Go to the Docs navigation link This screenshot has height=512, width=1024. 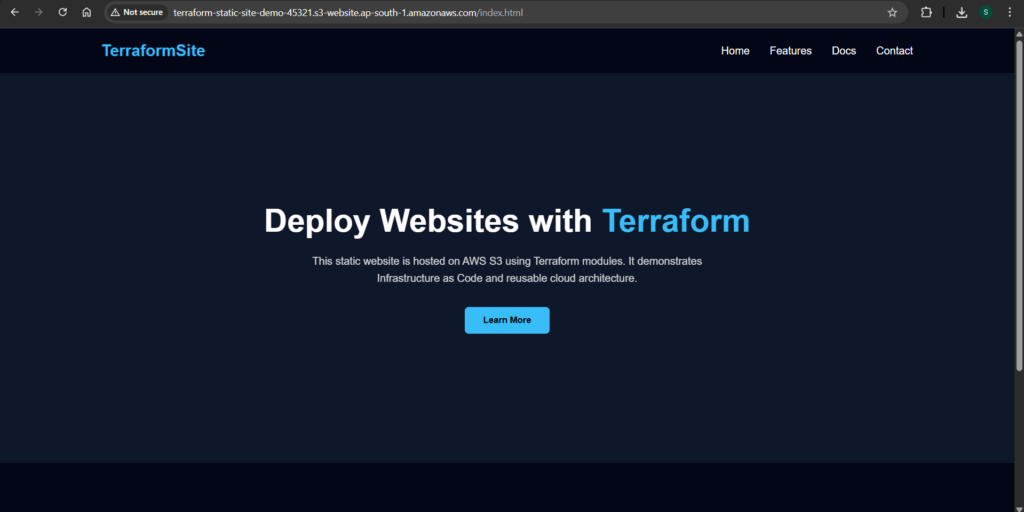844,51
